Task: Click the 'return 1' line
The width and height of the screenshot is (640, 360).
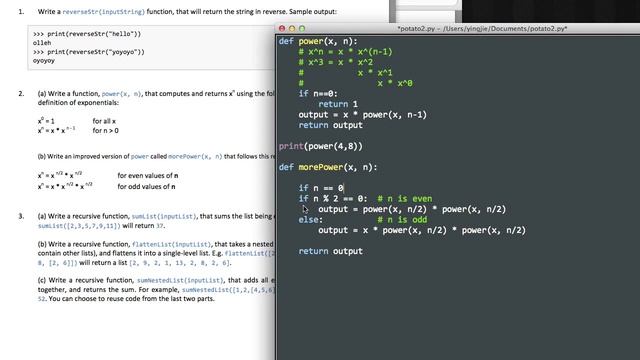Action: [338, 104]
